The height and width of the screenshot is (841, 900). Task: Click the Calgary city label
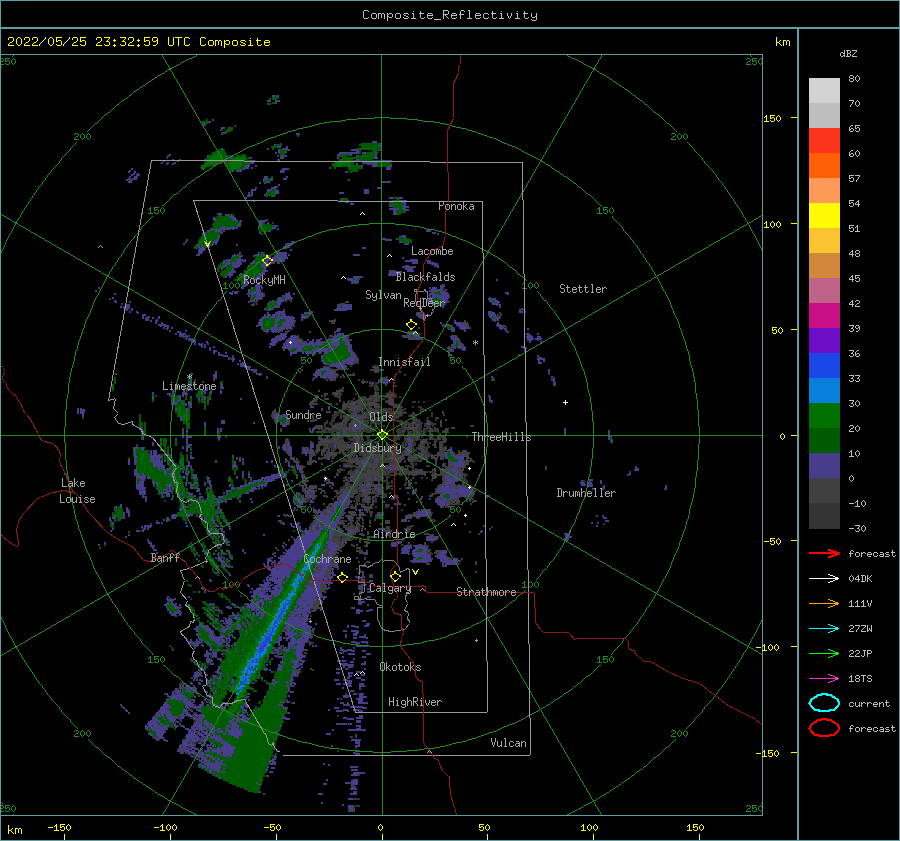tap(390, 588)
